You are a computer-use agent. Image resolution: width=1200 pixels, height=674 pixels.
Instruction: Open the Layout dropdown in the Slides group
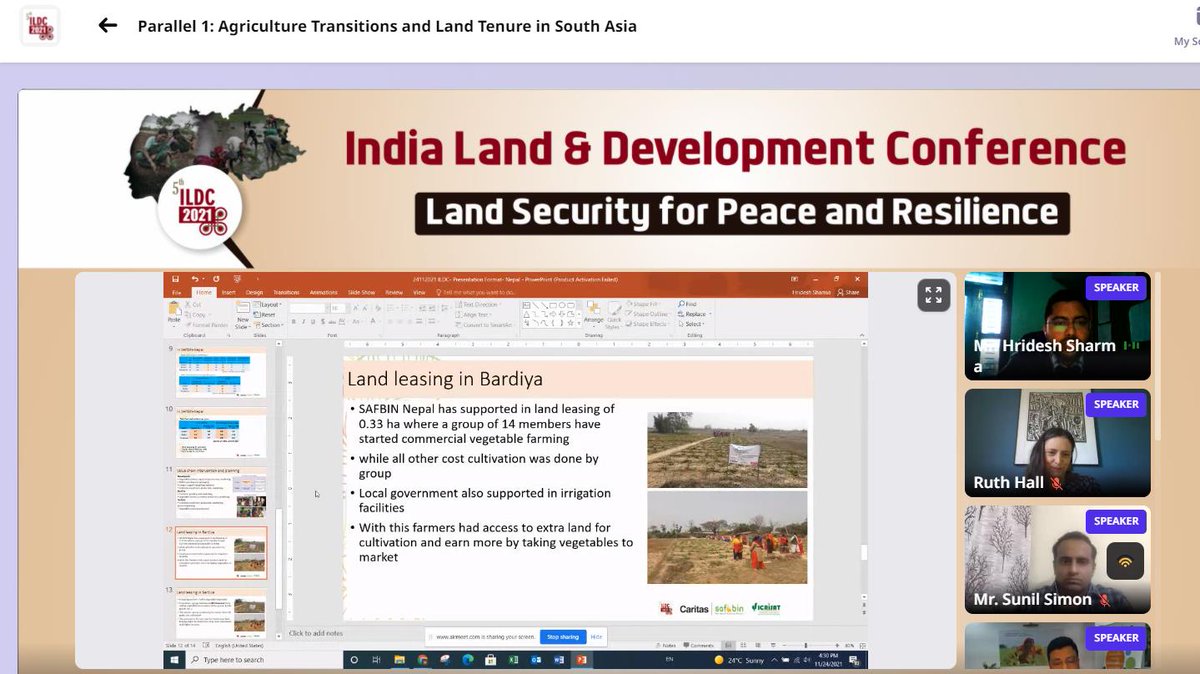pyautogui.click(x=267, y=304)
